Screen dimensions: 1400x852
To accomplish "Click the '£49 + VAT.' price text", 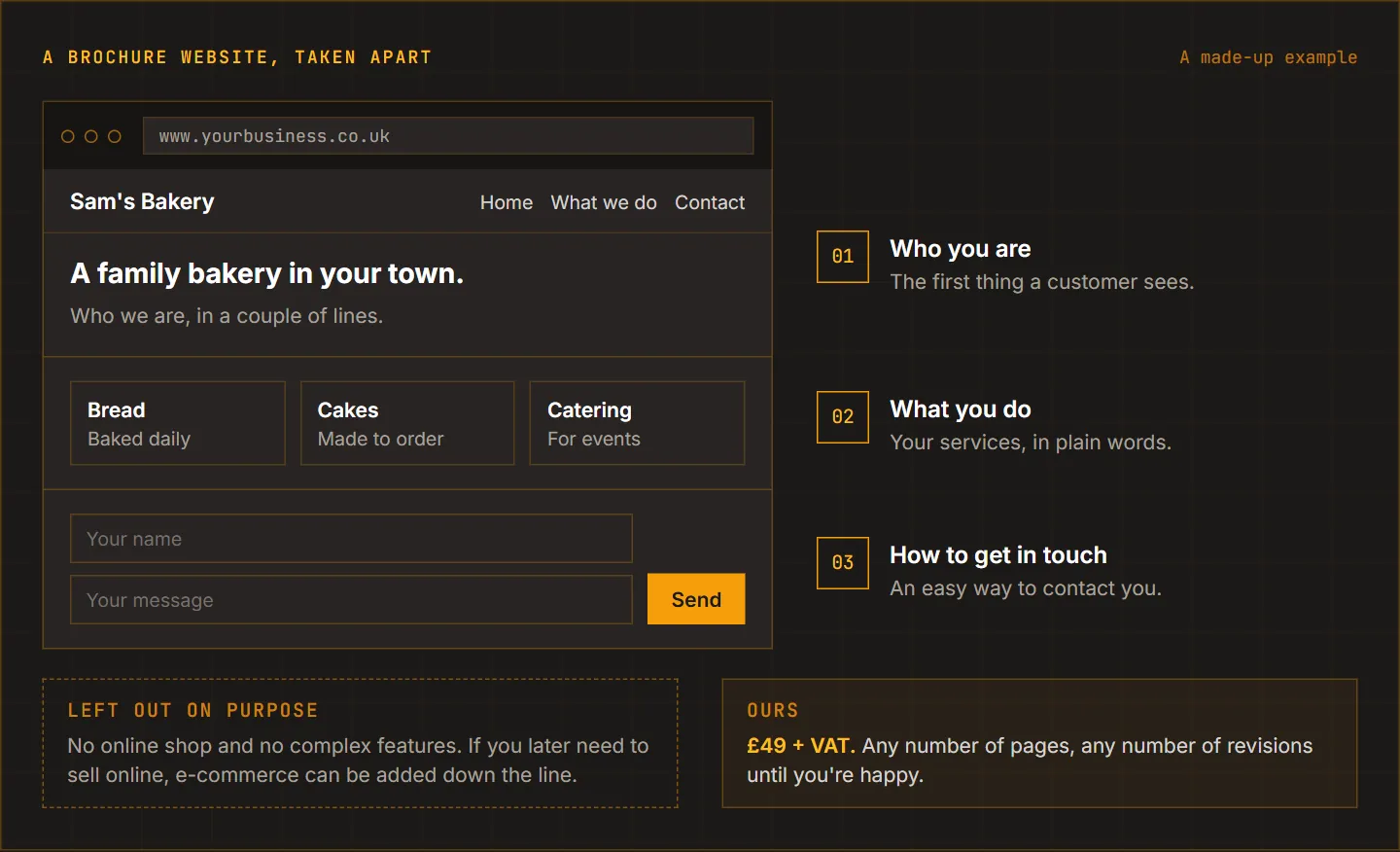I will pyautogui.click(x=801, y=746).
